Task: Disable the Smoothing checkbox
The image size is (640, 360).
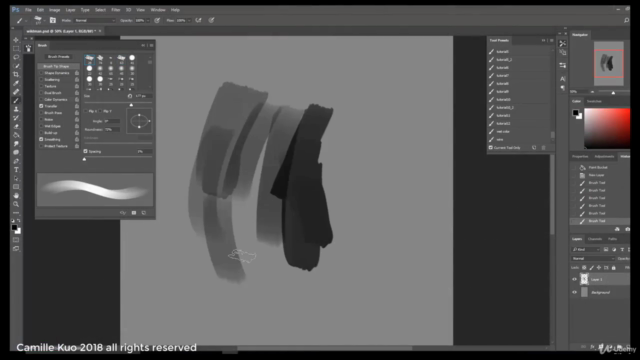Action: click(x=41, y=139)
